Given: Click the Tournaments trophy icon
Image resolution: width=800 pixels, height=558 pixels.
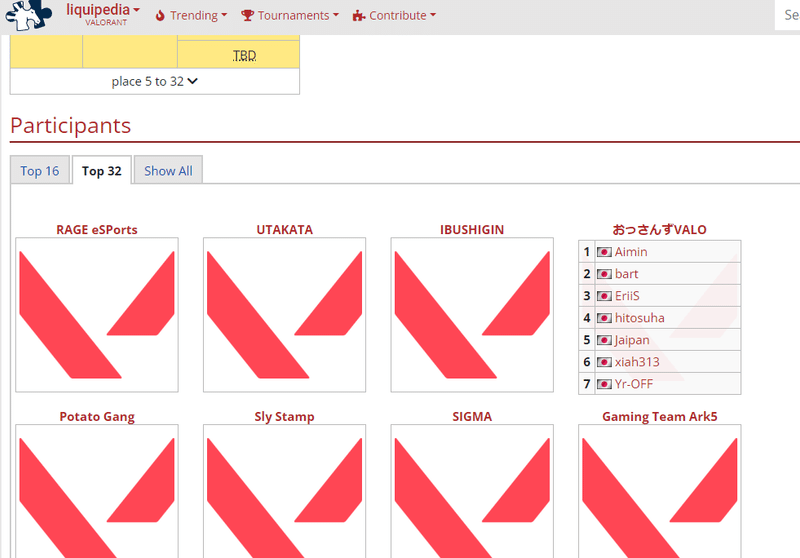Looking at the screenshot, I should pos(247,15).
